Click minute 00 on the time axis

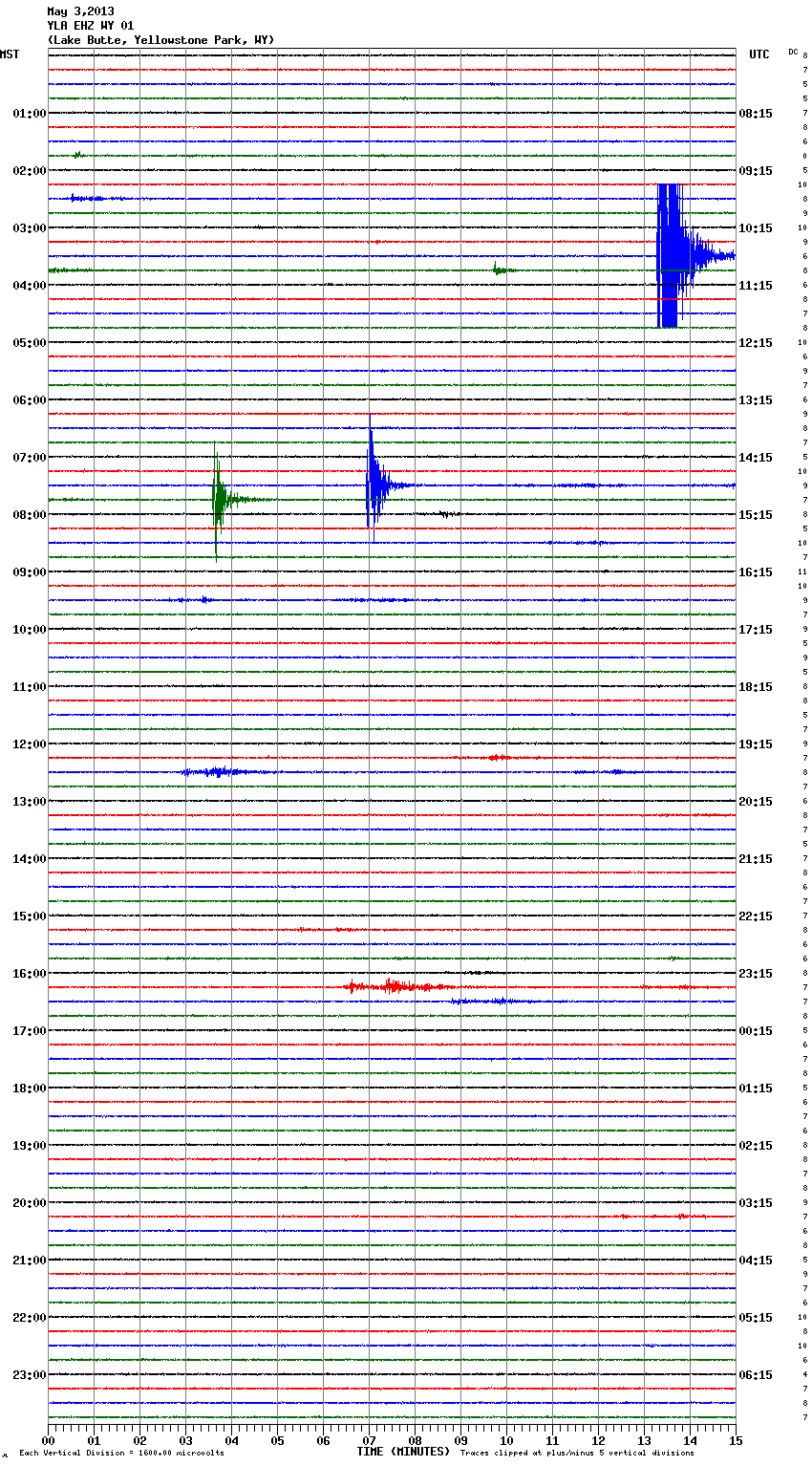(48, 1441)
